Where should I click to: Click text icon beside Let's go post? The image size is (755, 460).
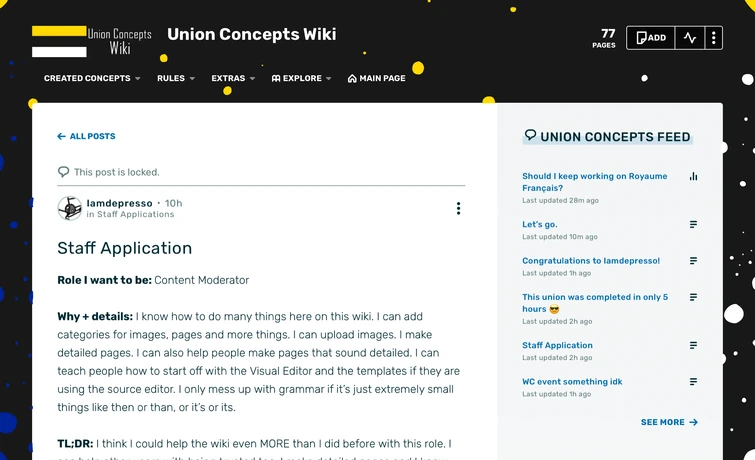693,225
